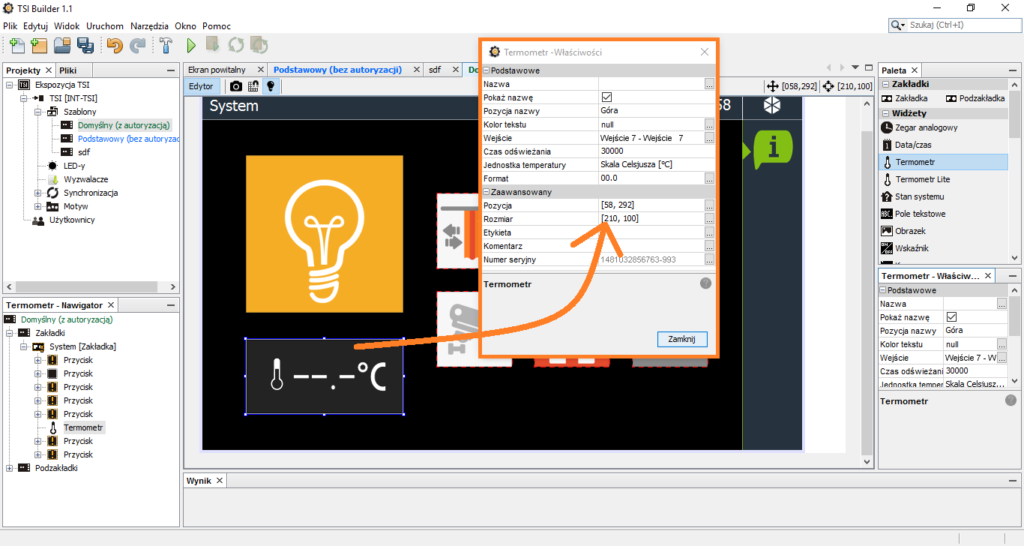1024x546 pixels.
Task: Collapse Zaawansowany section in Termometr dialog
Action: coord(487,192)
